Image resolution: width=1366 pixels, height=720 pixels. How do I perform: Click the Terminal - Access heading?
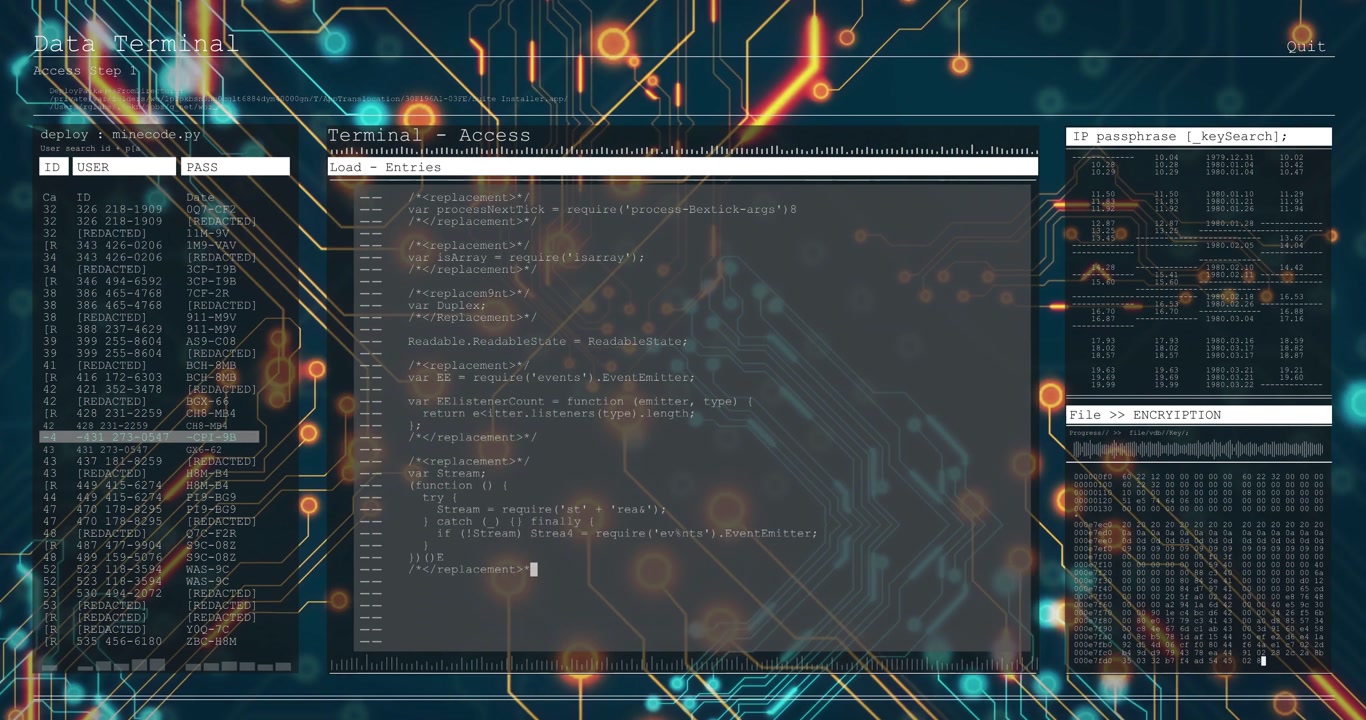[429, 135]
